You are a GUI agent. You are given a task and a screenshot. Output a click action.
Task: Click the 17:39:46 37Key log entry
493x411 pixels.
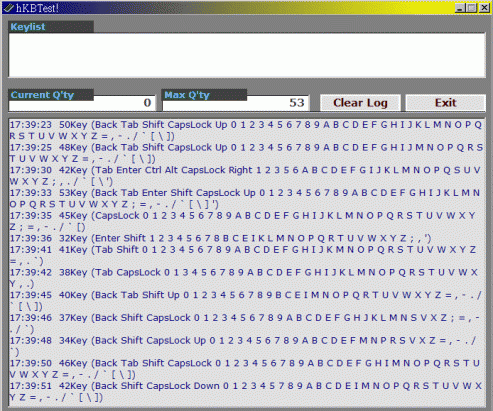coord(245,323)
